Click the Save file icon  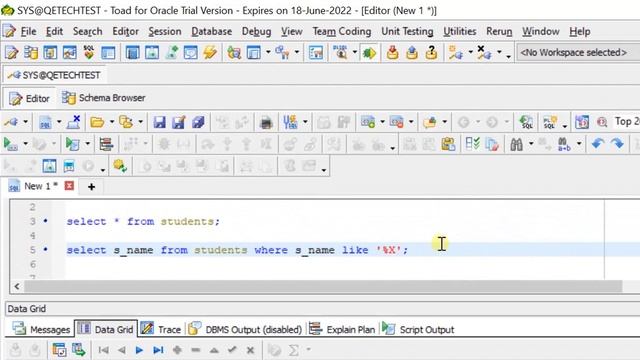159,122
